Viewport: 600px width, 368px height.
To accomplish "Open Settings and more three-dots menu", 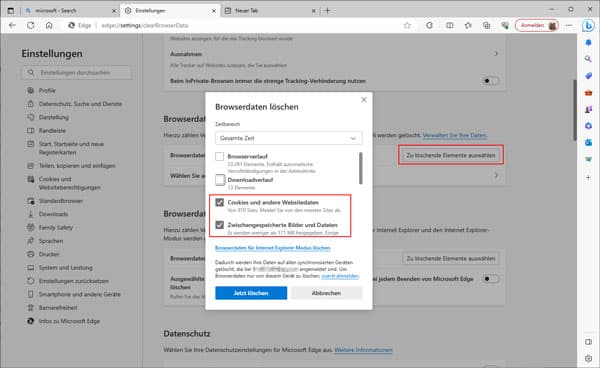I will 569,25.
